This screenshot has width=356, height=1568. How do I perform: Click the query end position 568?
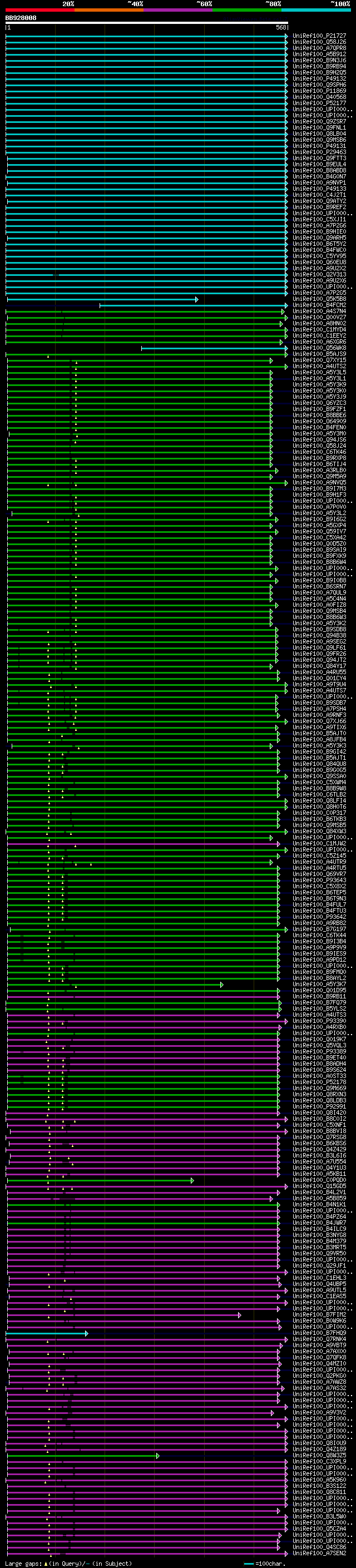tap(281, 27)
